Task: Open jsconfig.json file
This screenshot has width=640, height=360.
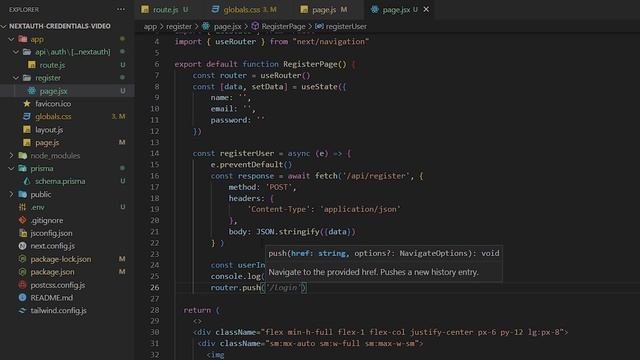Action: [x=51, y=233]
